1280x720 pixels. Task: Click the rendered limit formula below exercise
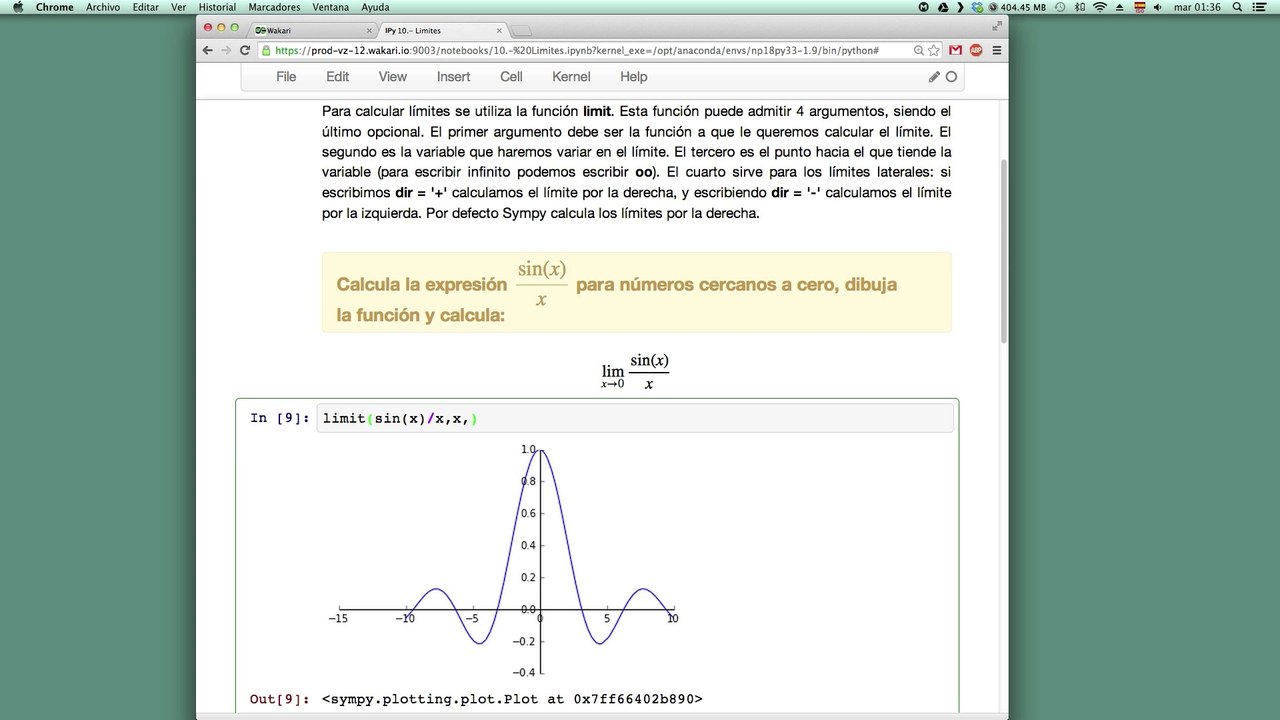tap(636, 372)
